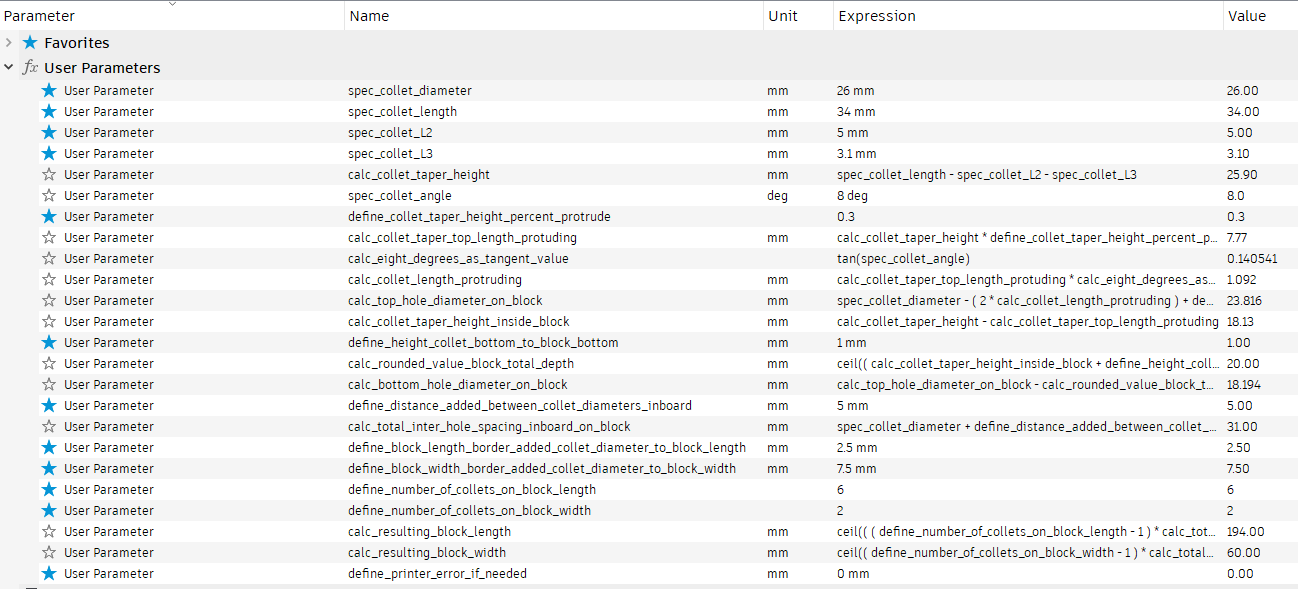Remove favorite star from spec_collet_L3
This screenshot has width=1298, height=589.
(49, 153)
